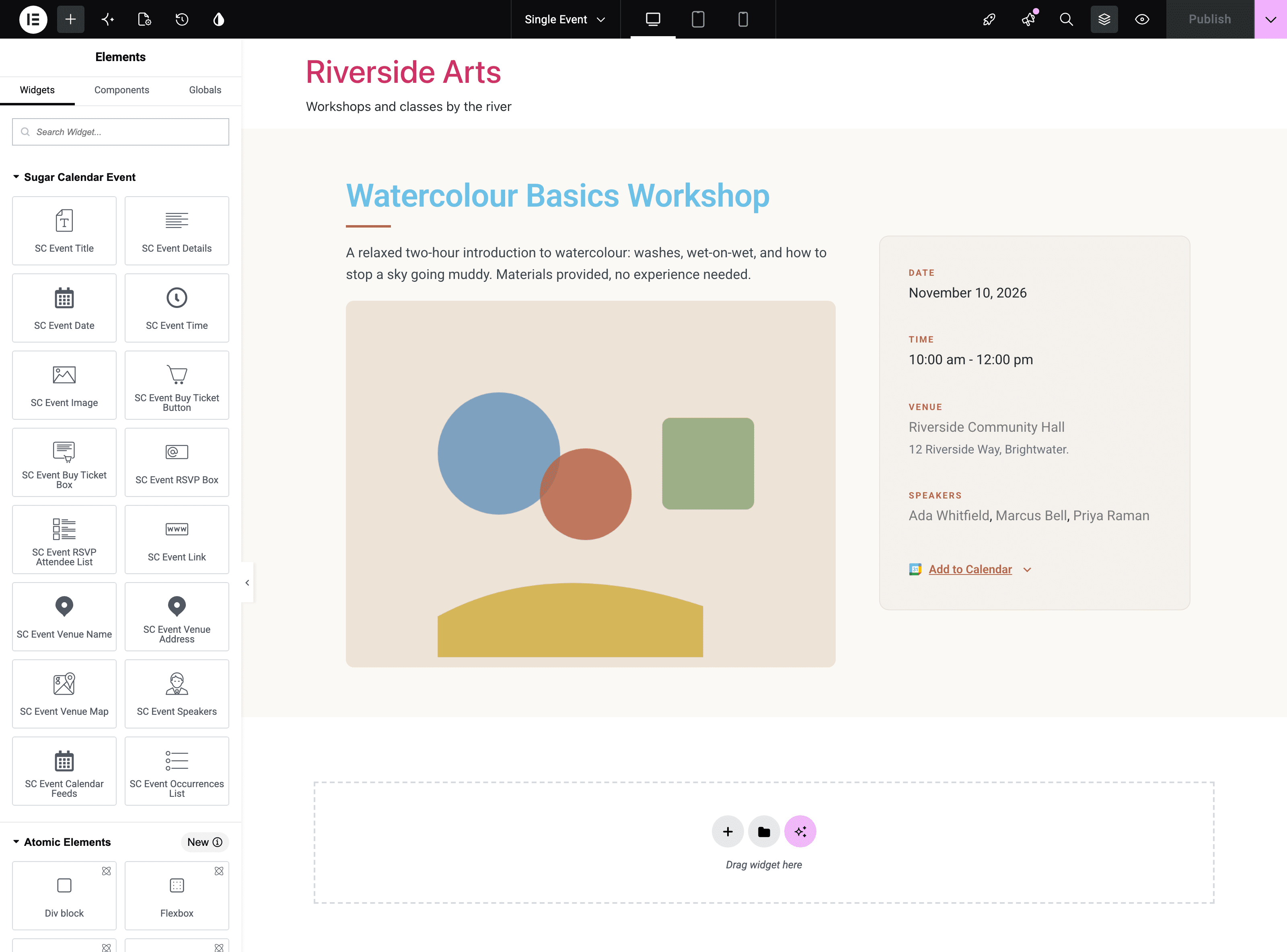Click the 10:00 am - 12:00 pm time
1287x952 pixels.
tap(970, 359)
